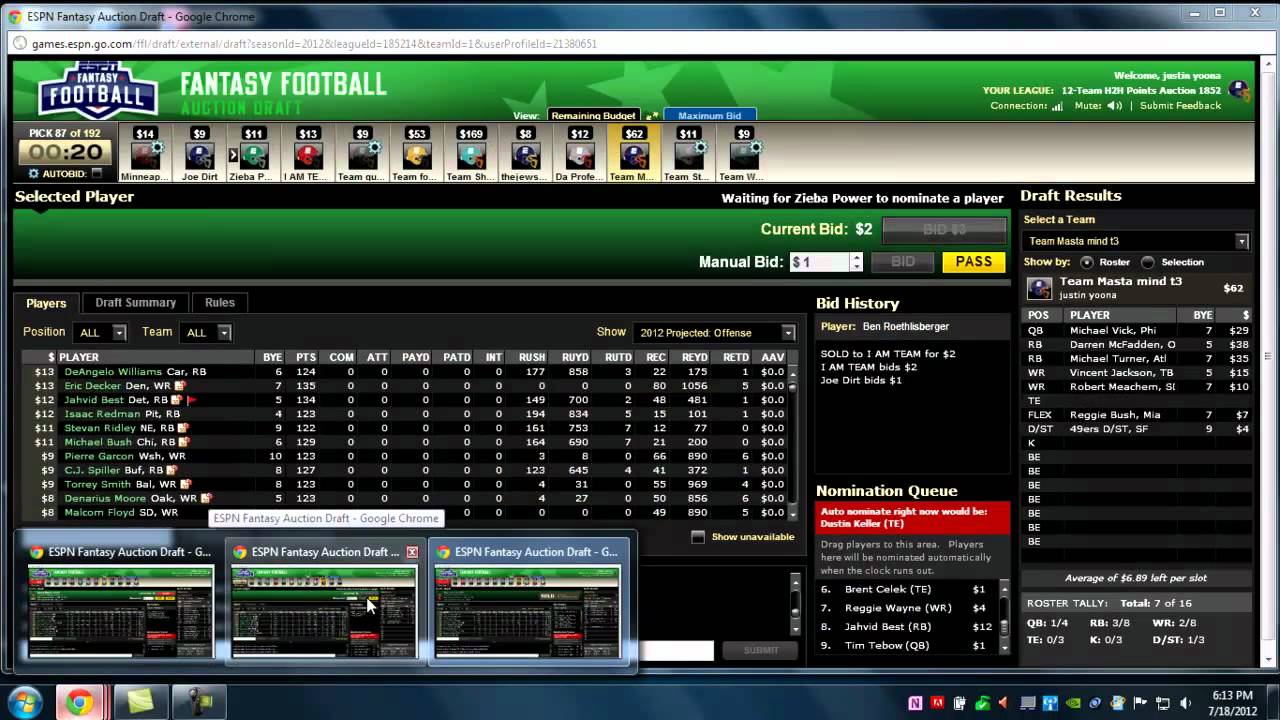Image resolution: width=1280 pixels, height=720 pixels.
Task: Open the Team ALL dropdown
Action: click(x=207, y=332)
